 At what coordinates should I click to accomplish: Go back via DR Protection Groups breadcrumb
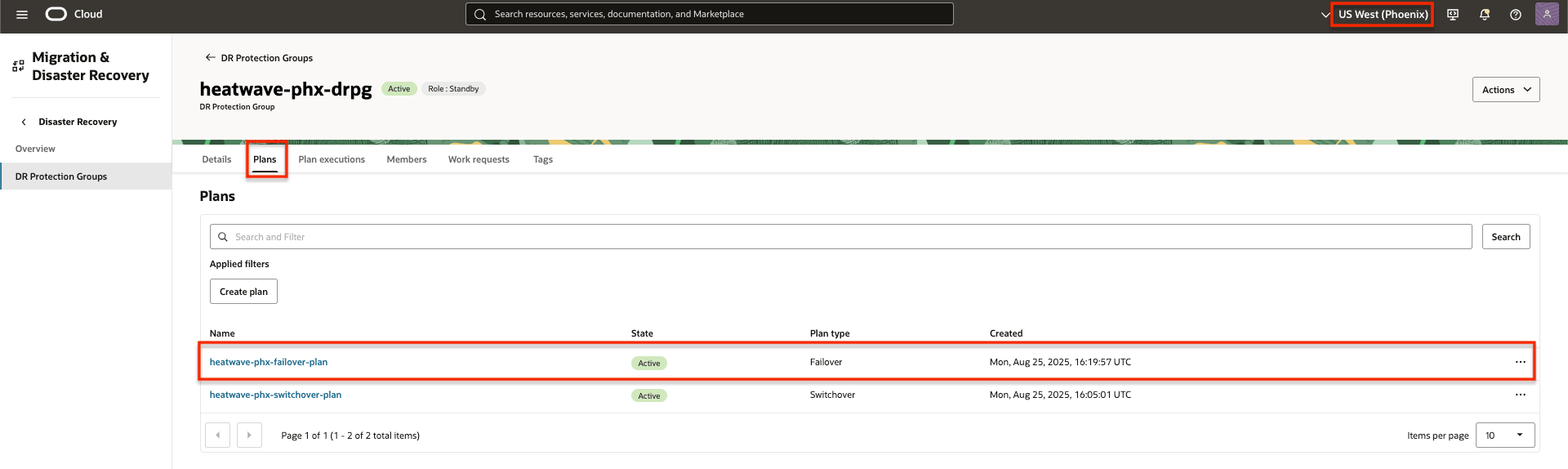click(x=267, y=58)
